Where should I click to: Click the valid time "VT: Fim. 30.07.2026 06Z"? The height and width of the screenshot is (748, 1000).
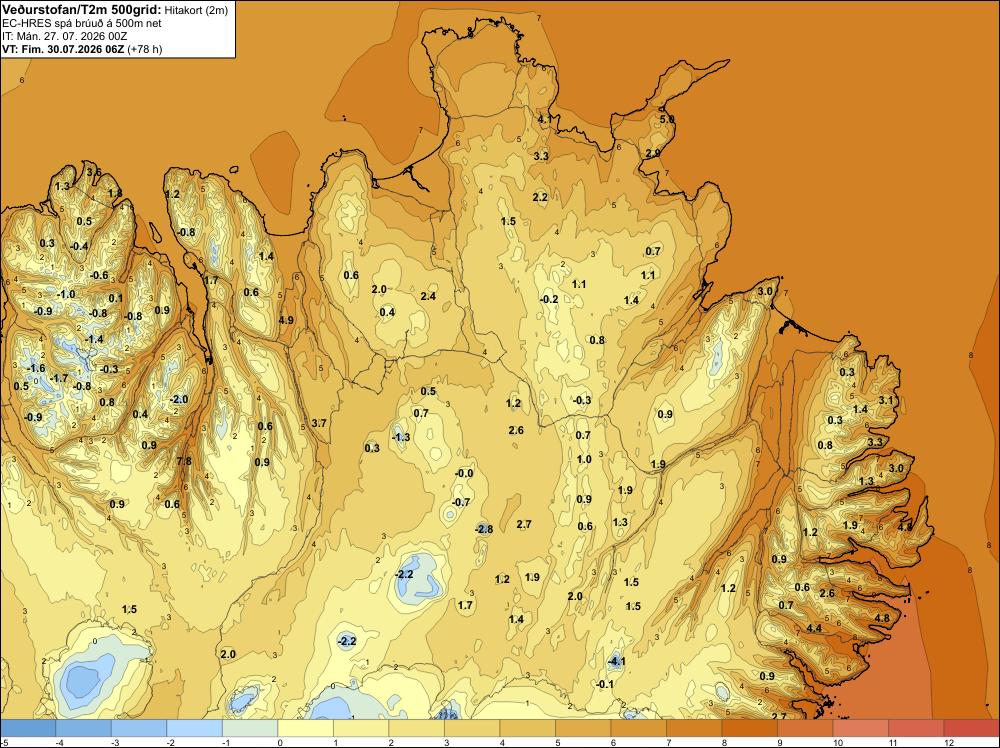coord(63,49)
